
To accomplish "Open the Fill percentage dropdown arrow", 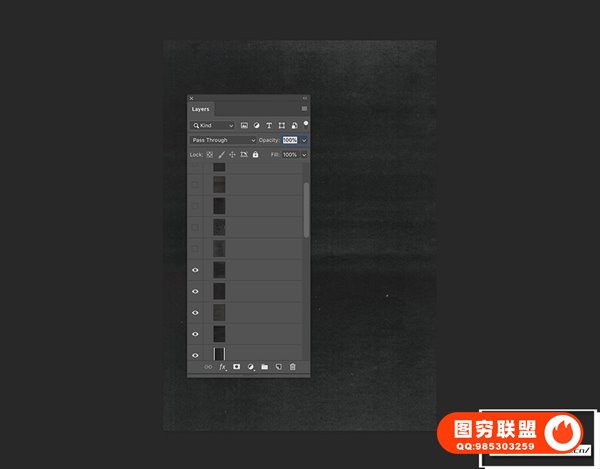I will (304, 155).
